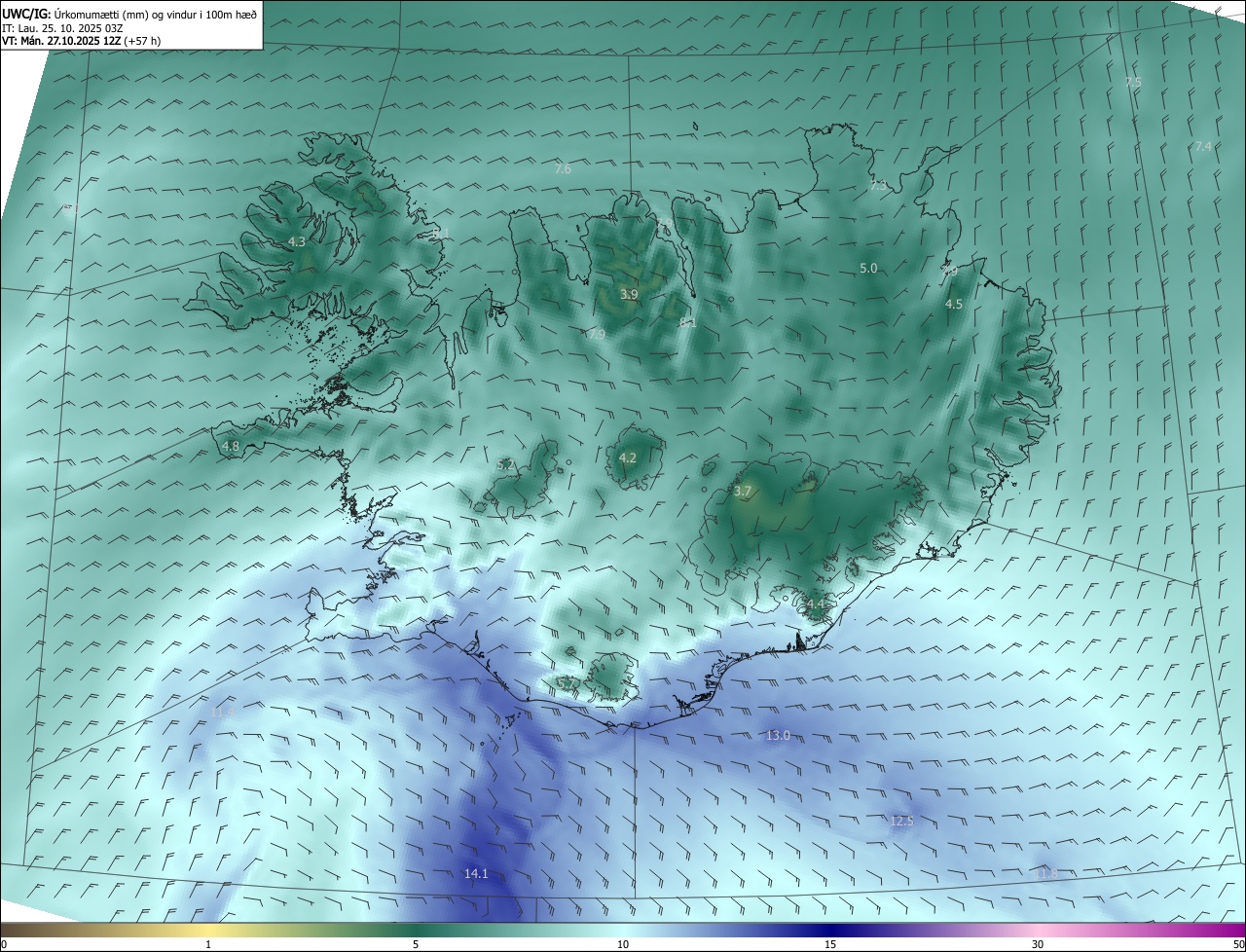Select the 7.5 value label
The width and height of the screenshot is (1246, 952).
click(1133, 83)
